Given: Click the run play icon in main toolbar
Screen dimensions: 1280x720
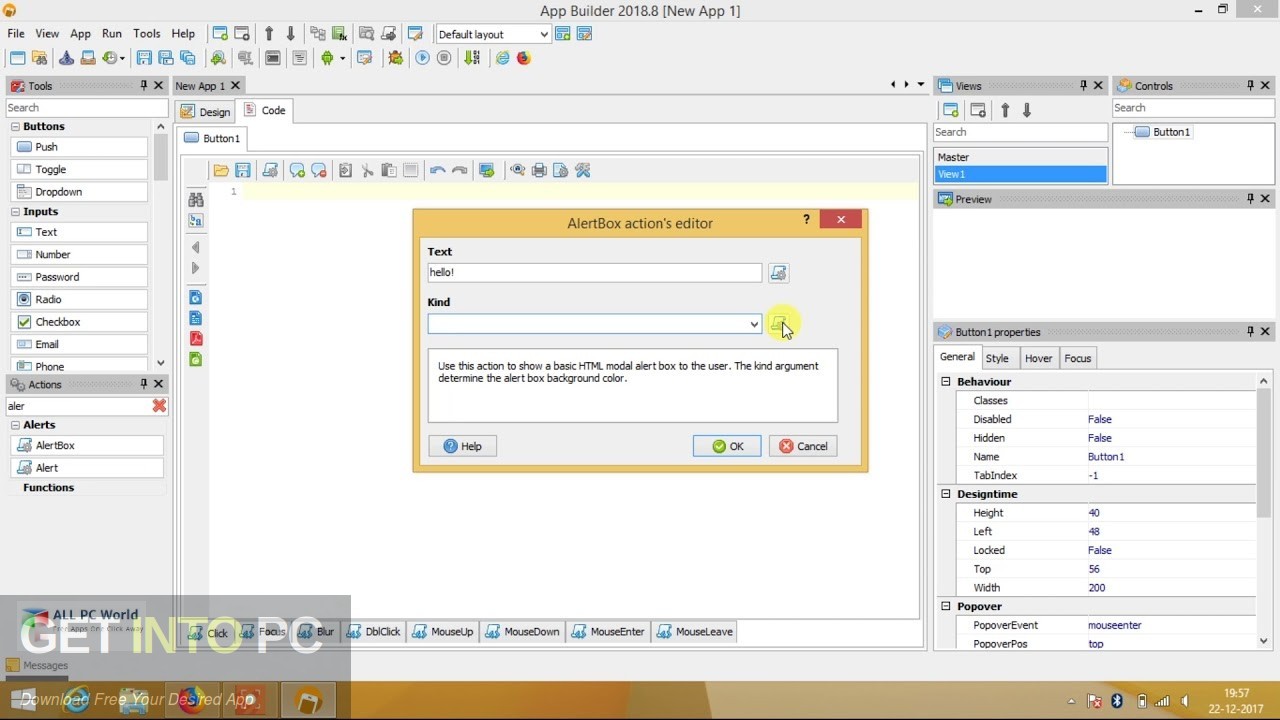Looking at the screenshot, I should [x=422, y=58].
